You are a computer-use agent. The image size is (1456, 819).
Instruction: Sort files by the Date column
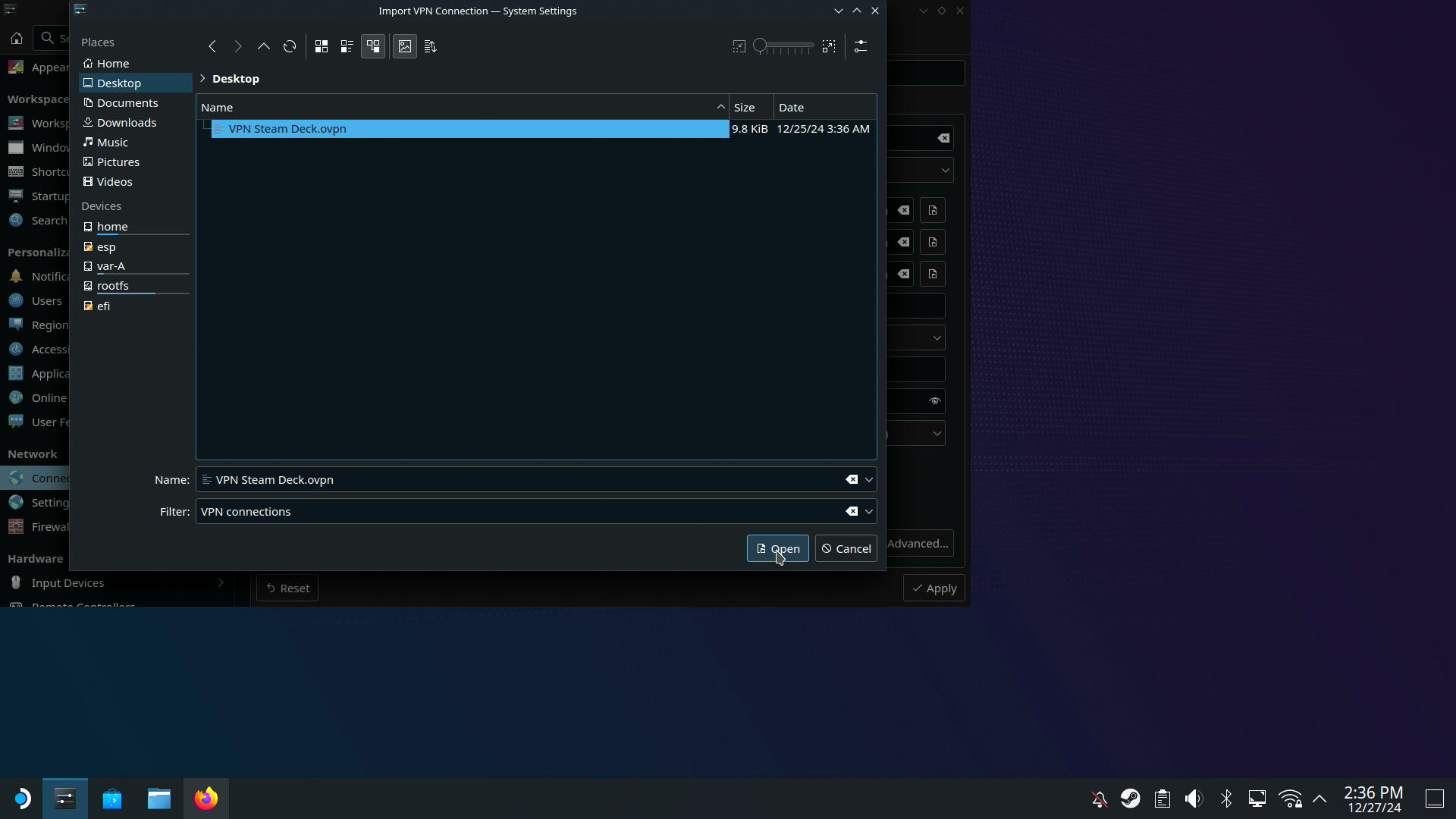(825, 108)
